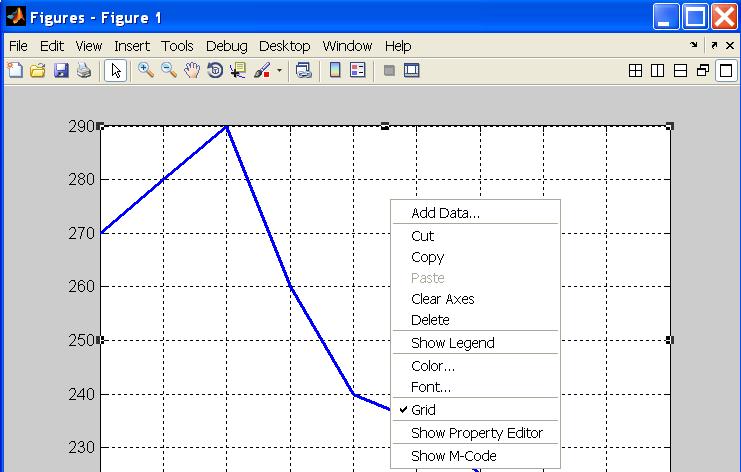Expand the brush color dropdown arrow

[279, 71]
